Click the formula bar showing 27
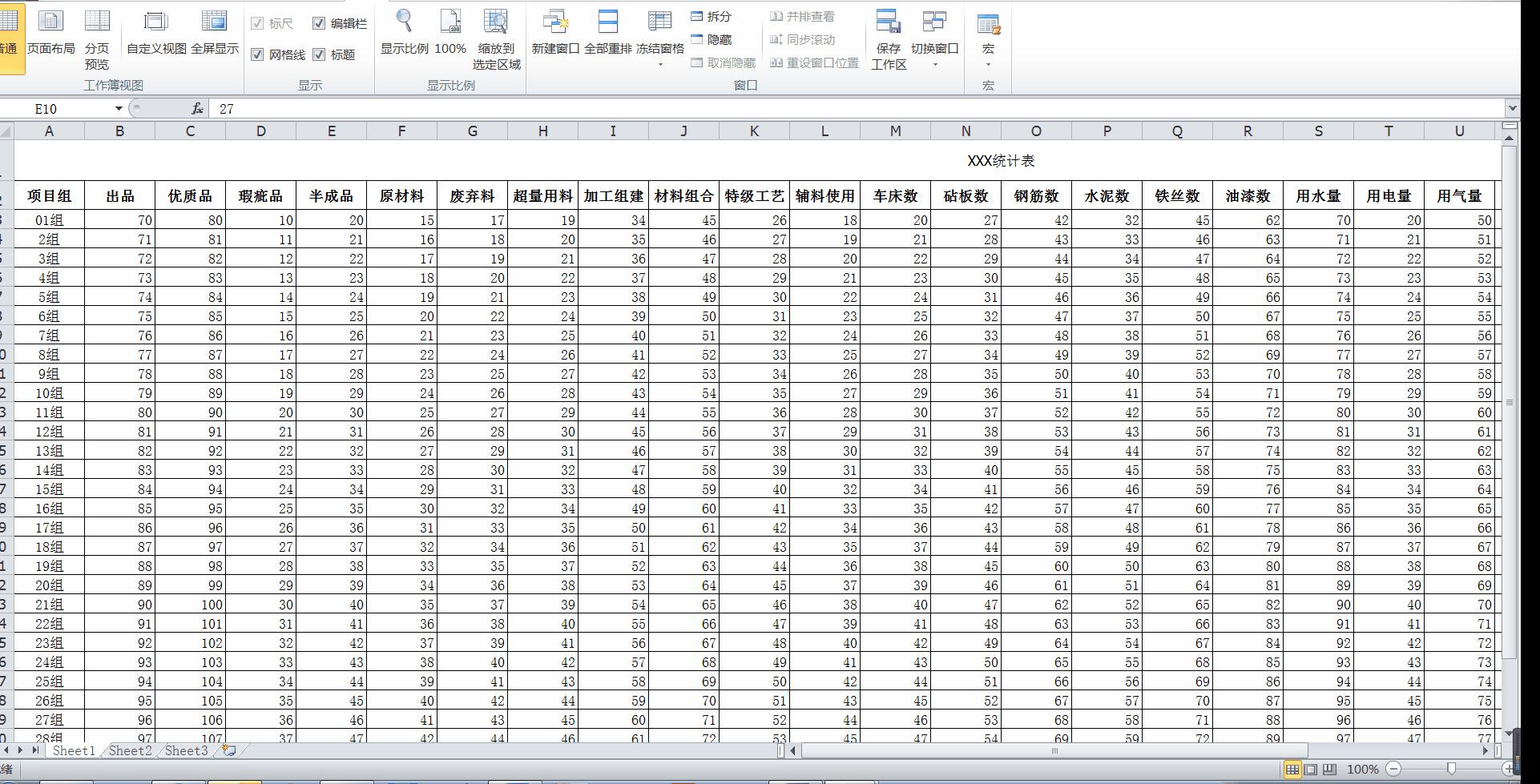 pyautogui.click(x=857, y=109)
